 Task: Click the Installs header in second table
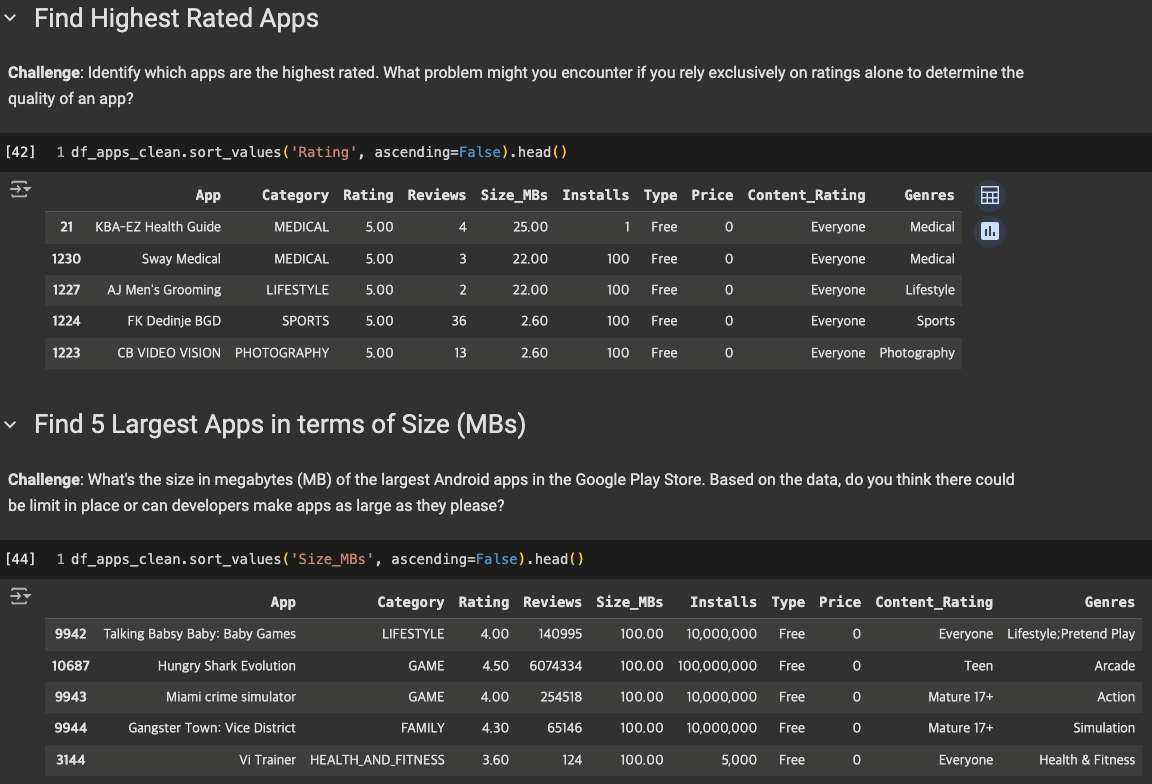(x=723, y=602)
